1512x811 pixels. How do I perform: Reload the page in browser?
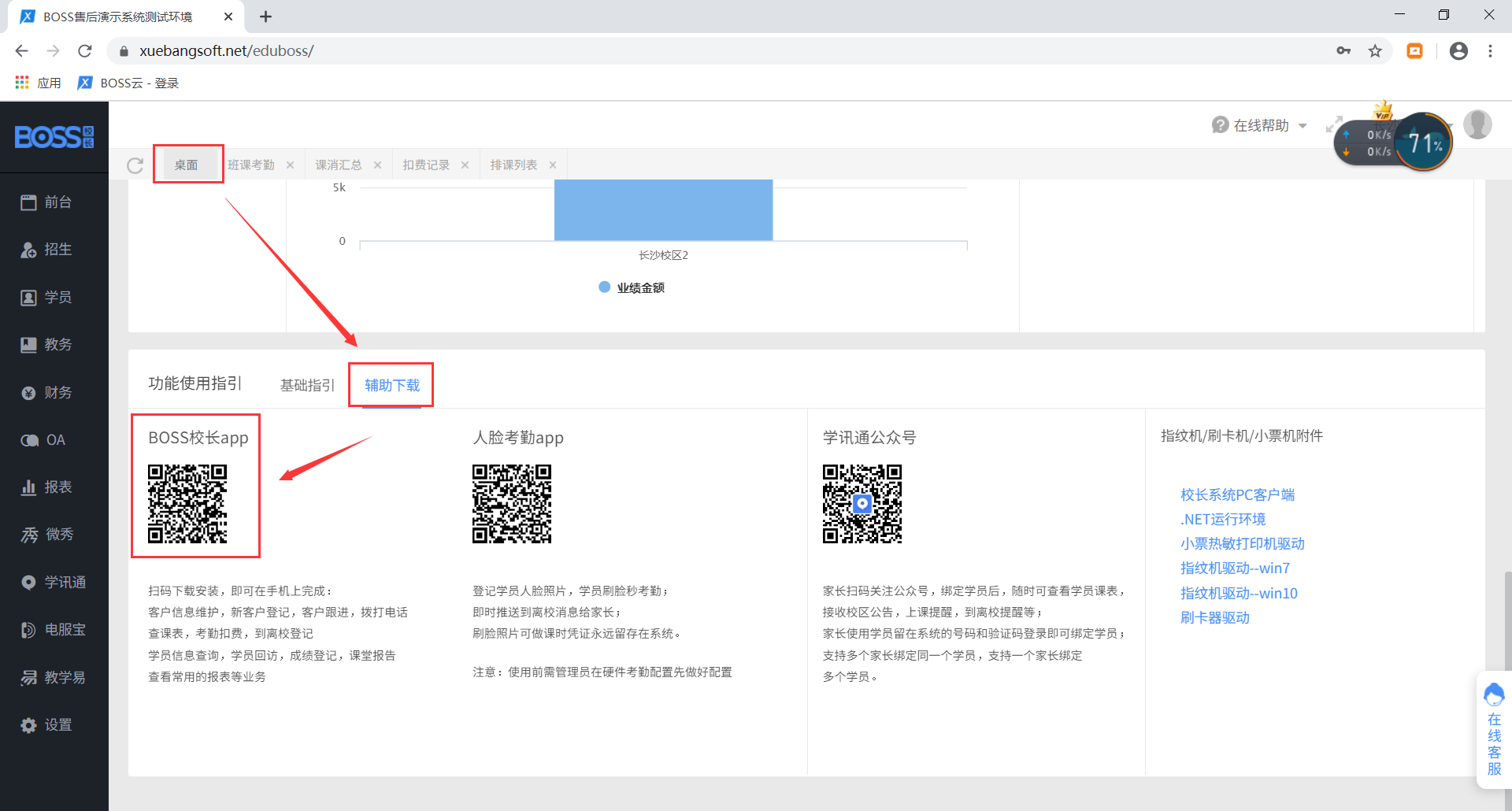[85, 51]
